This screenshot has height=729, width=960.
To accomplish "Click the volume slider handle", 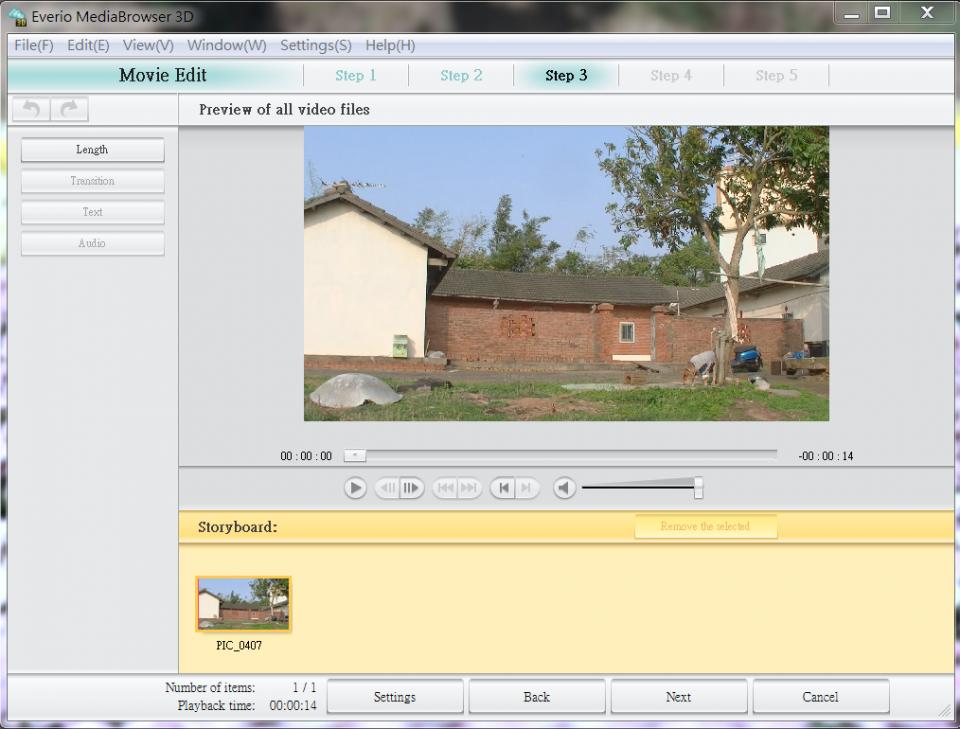I will tap(698, 488).
